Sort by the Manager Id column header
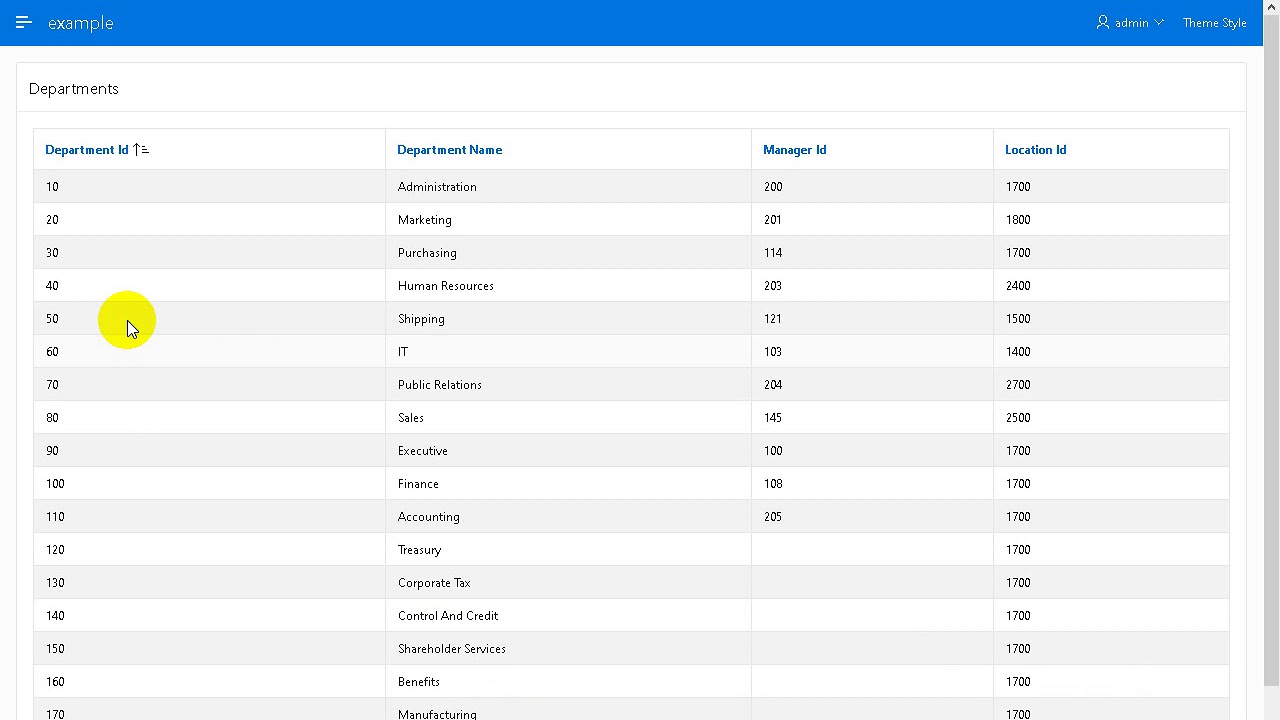The image size is (1280, 720). [x=795, y=150]
